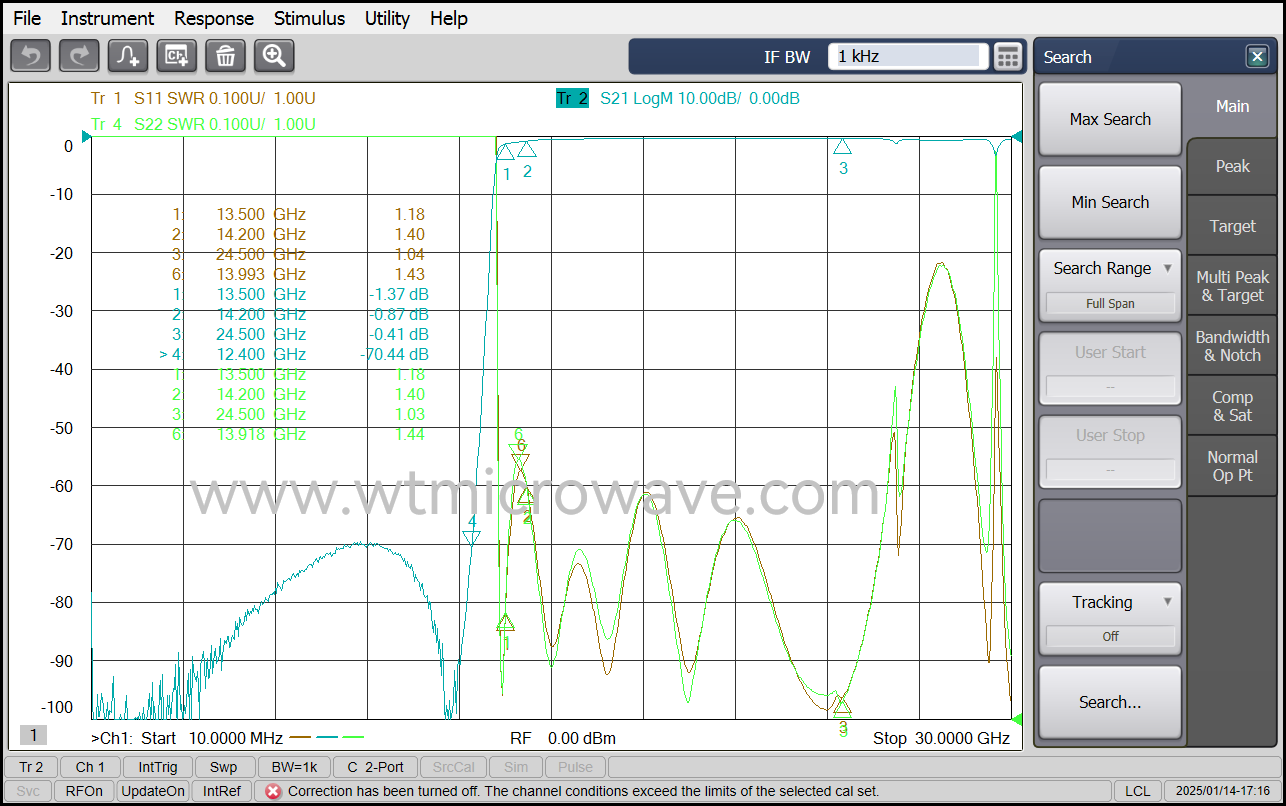Click the window number 1 box
The image size is (1286, 806).
33,736
